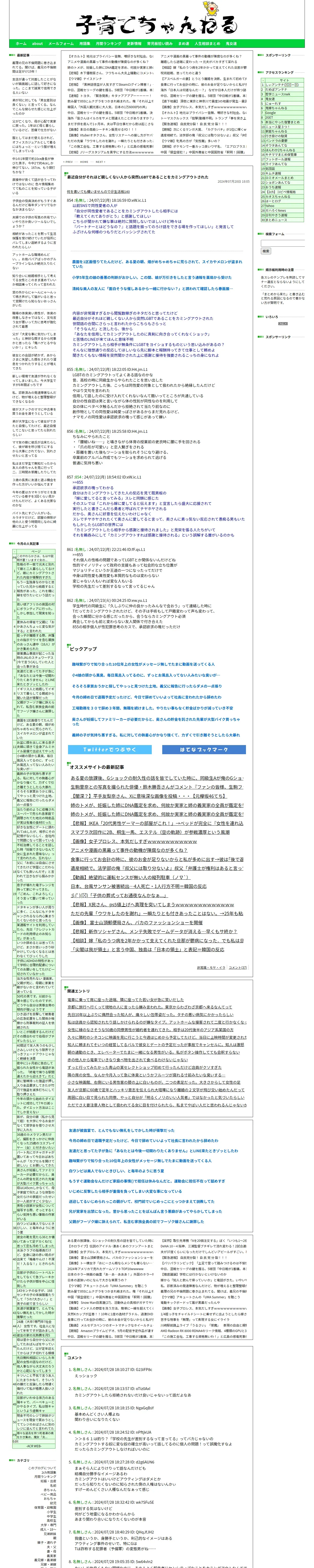Screen dimensions: 314x1568
Task: Open pickup link 工場勤務を30で辞め3年間
Action: [153, 708]
